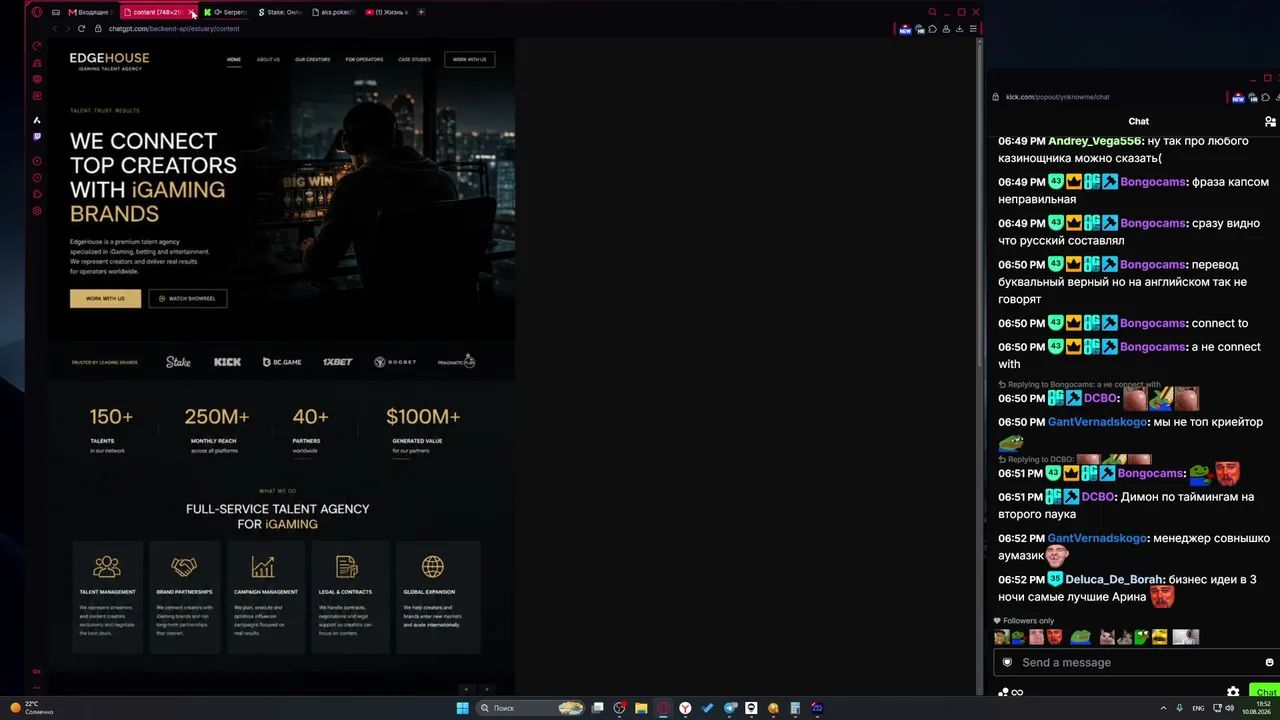
Task: Open the chat users list icon
Action: click(1270, 121)
